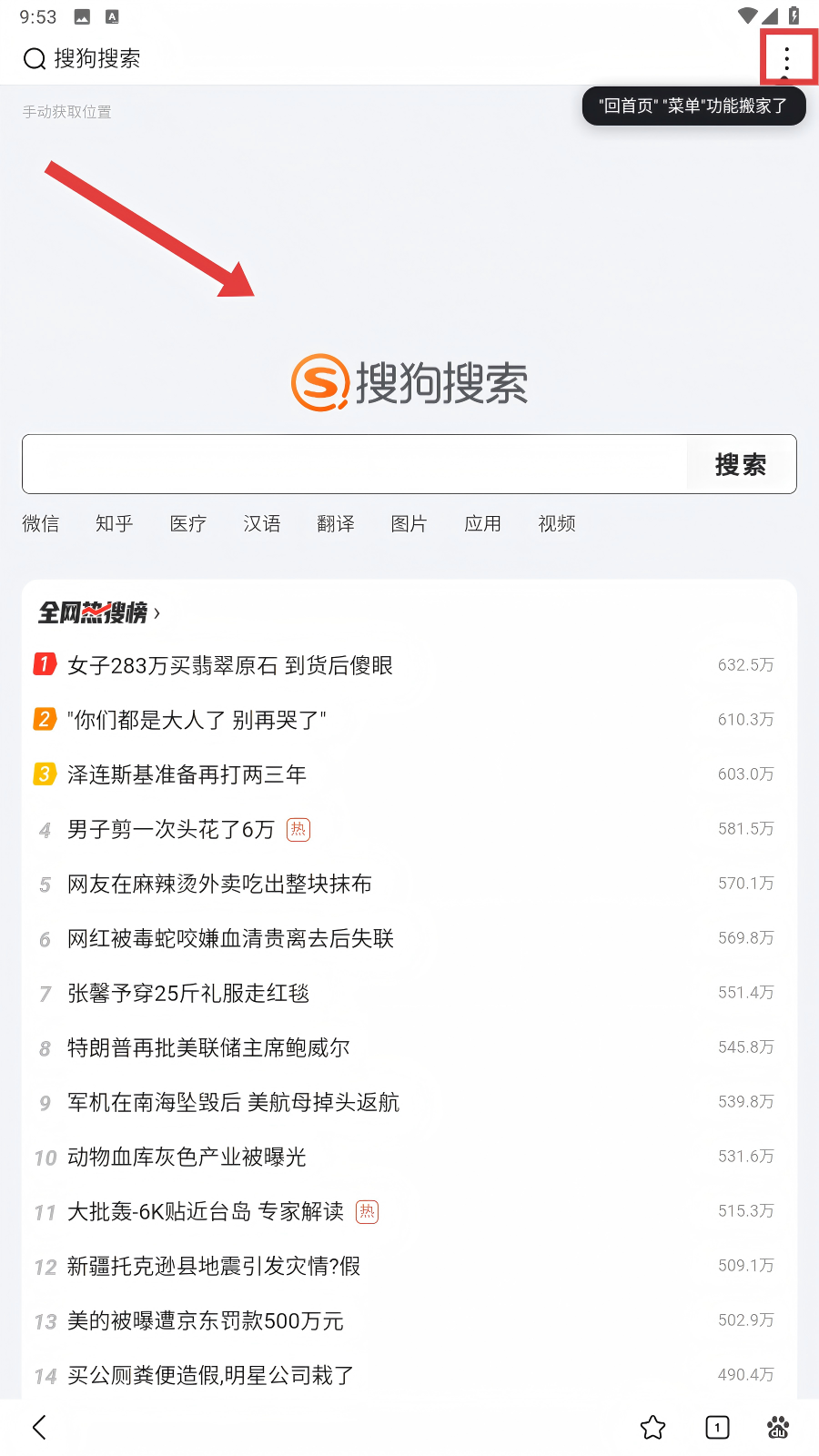This screenshot has width=819, height=1456.
Task: Go back with the bottom arrow
Action: 39,1427
